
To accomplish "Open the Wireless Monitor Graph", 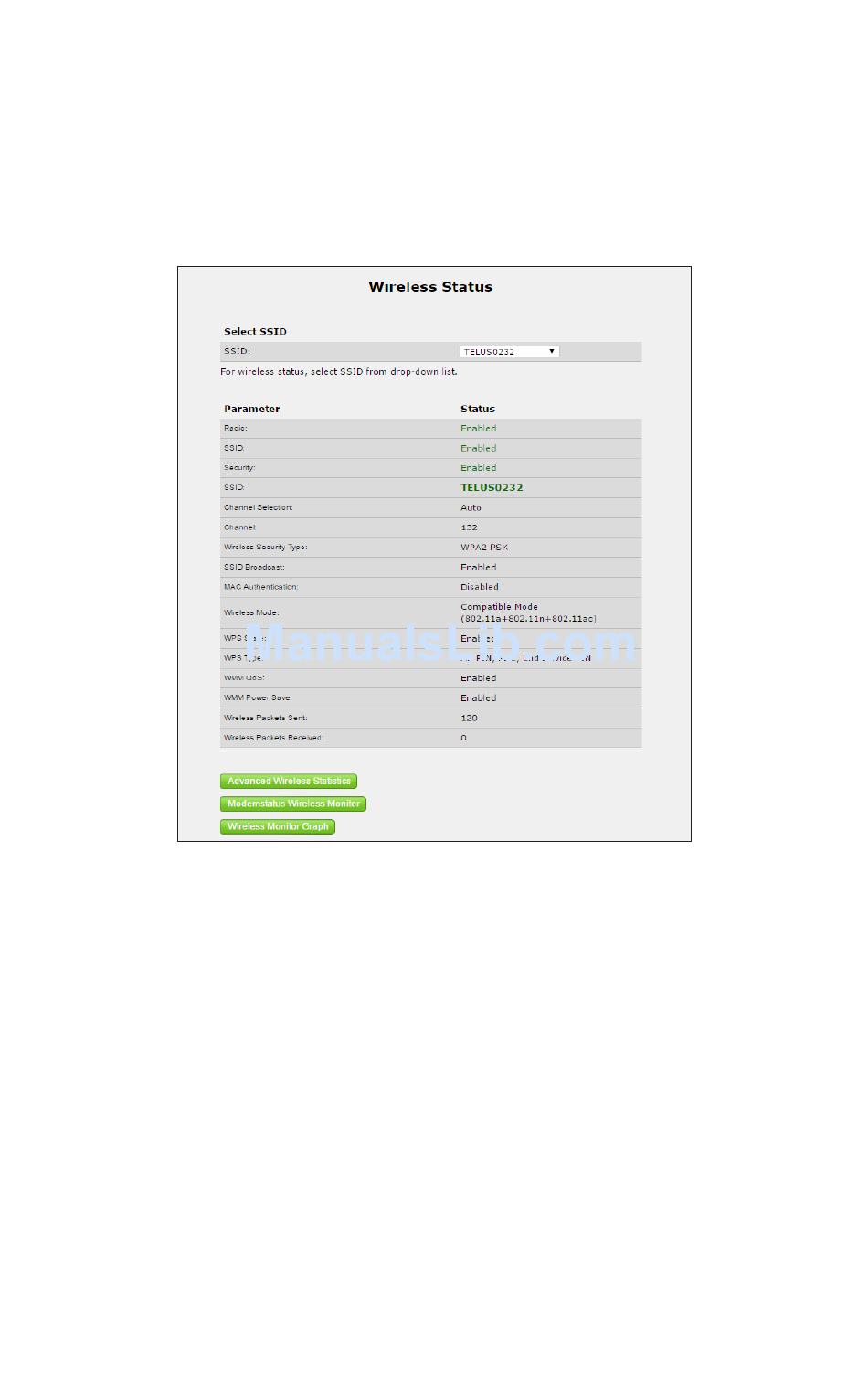I will [x=278, y=827].
